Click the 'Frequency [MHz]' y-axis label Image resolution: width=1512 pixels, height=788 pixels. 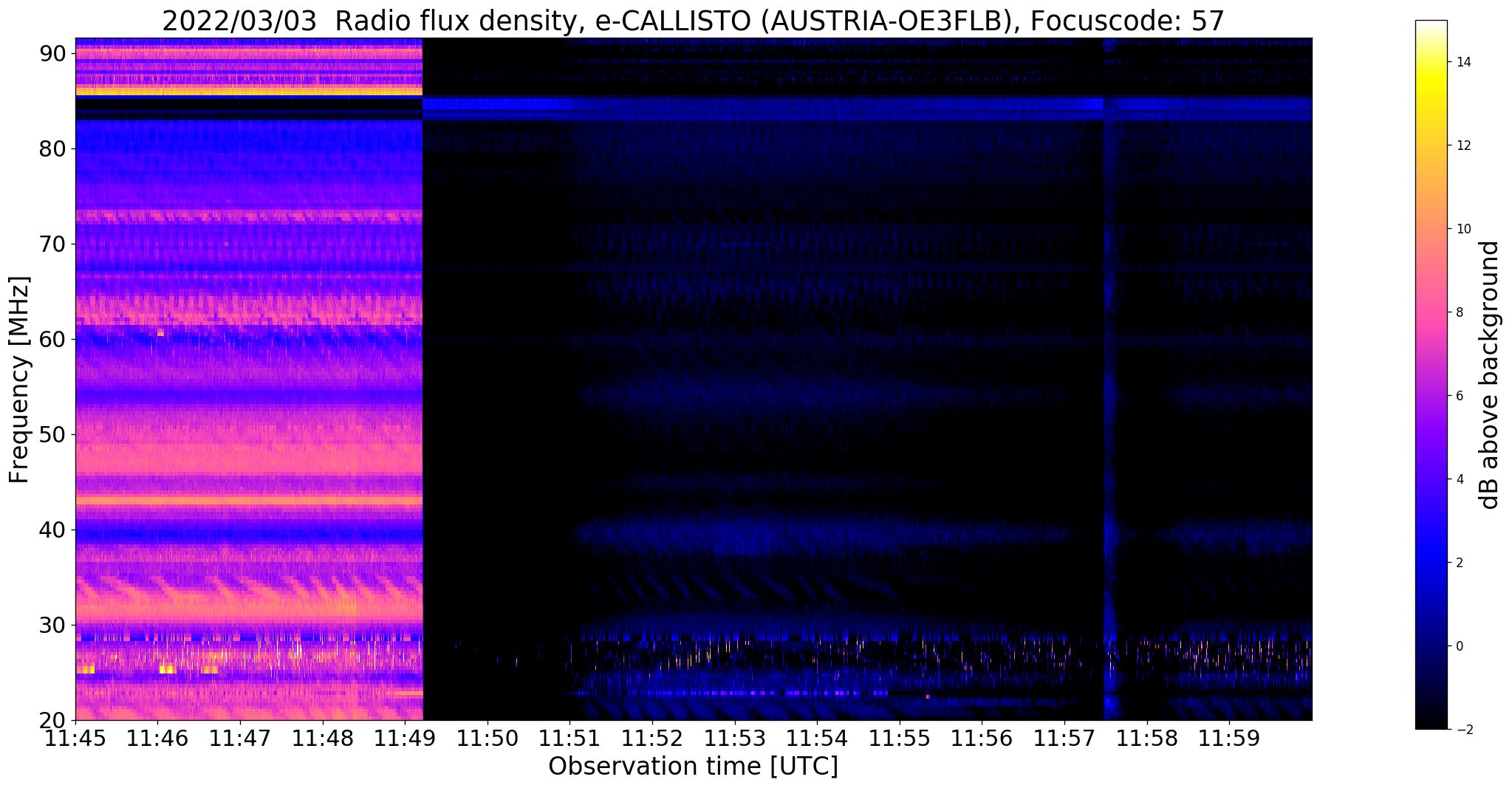(19, 380)
